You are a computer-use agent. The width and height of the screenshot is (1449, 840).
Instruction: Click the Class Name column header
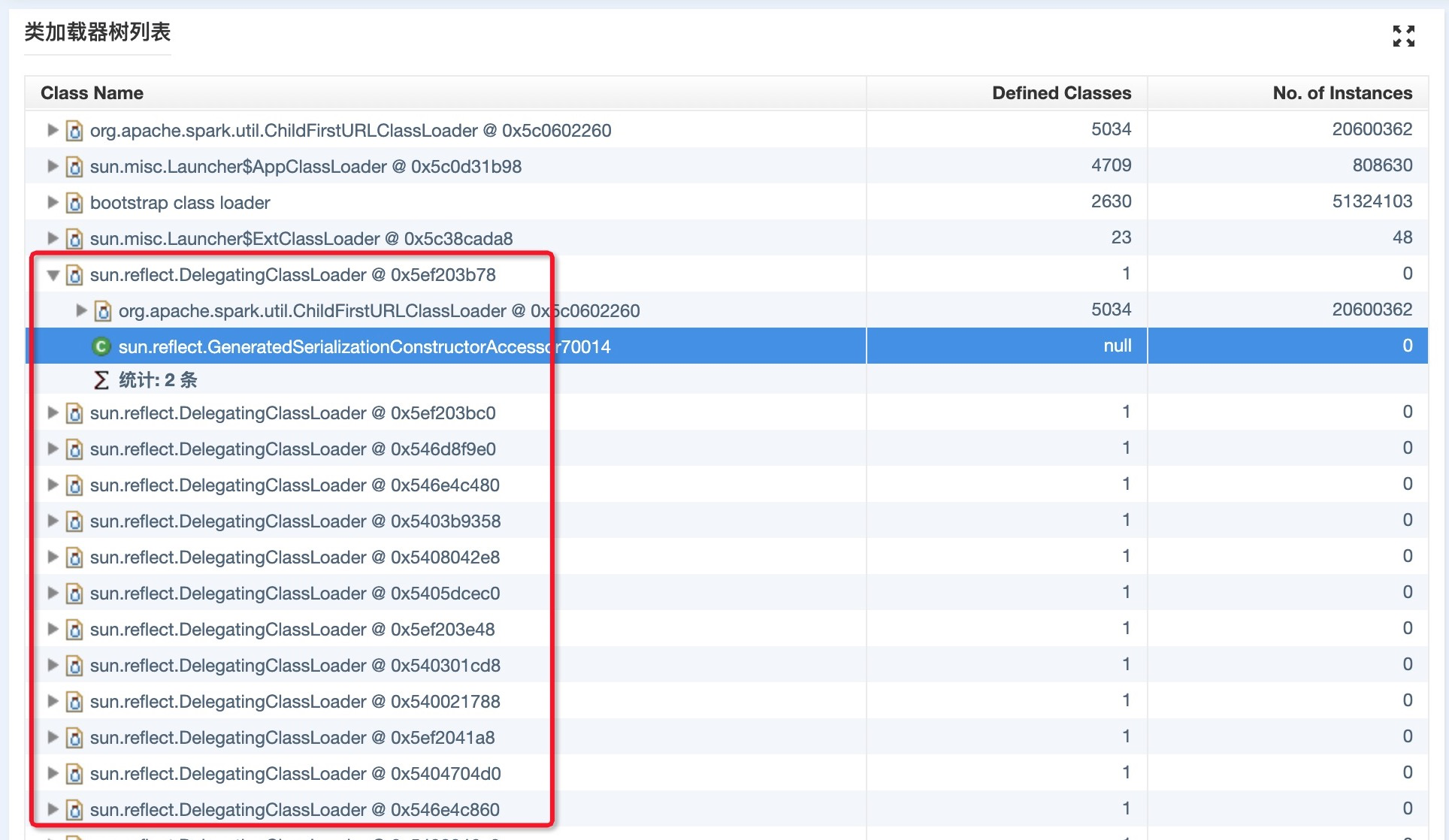point(92,93)
